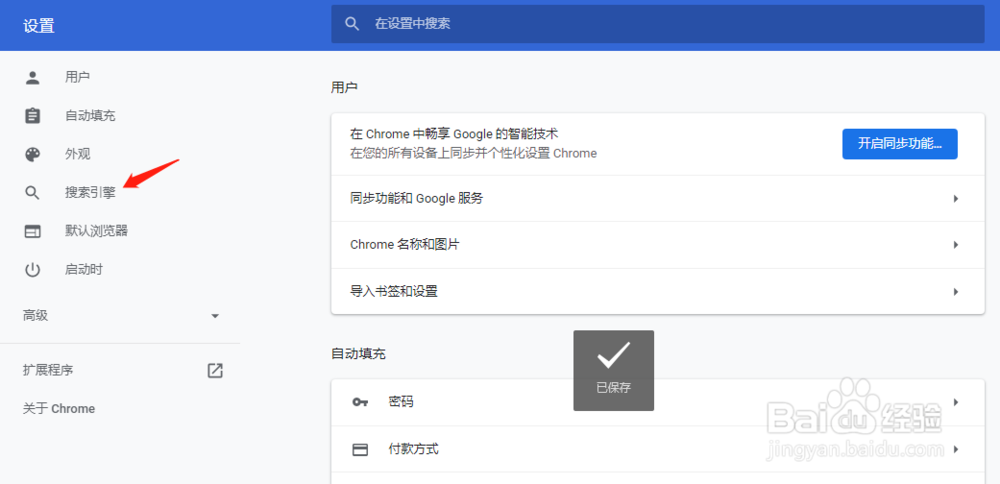
Task: Click the Chrome 名称和图片 label
Action: tap(405, 245)
